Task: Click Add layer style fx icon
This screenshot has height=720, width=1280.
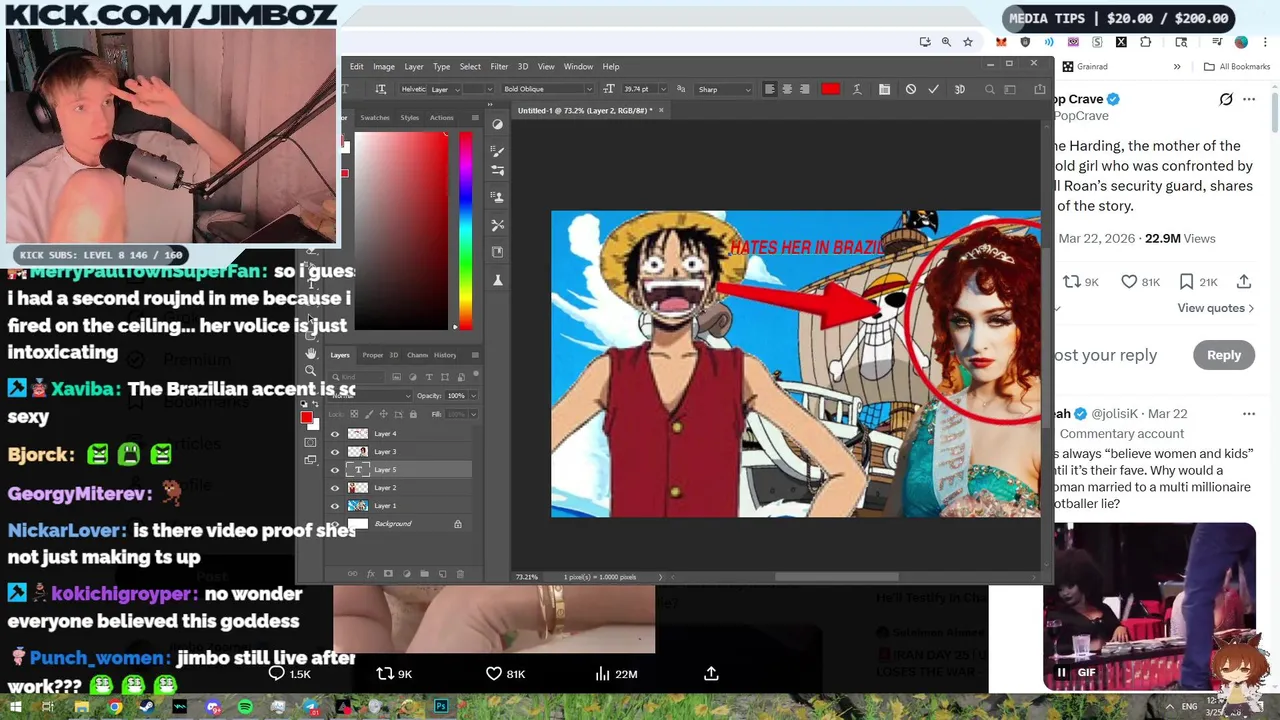Action: point(370,574)
